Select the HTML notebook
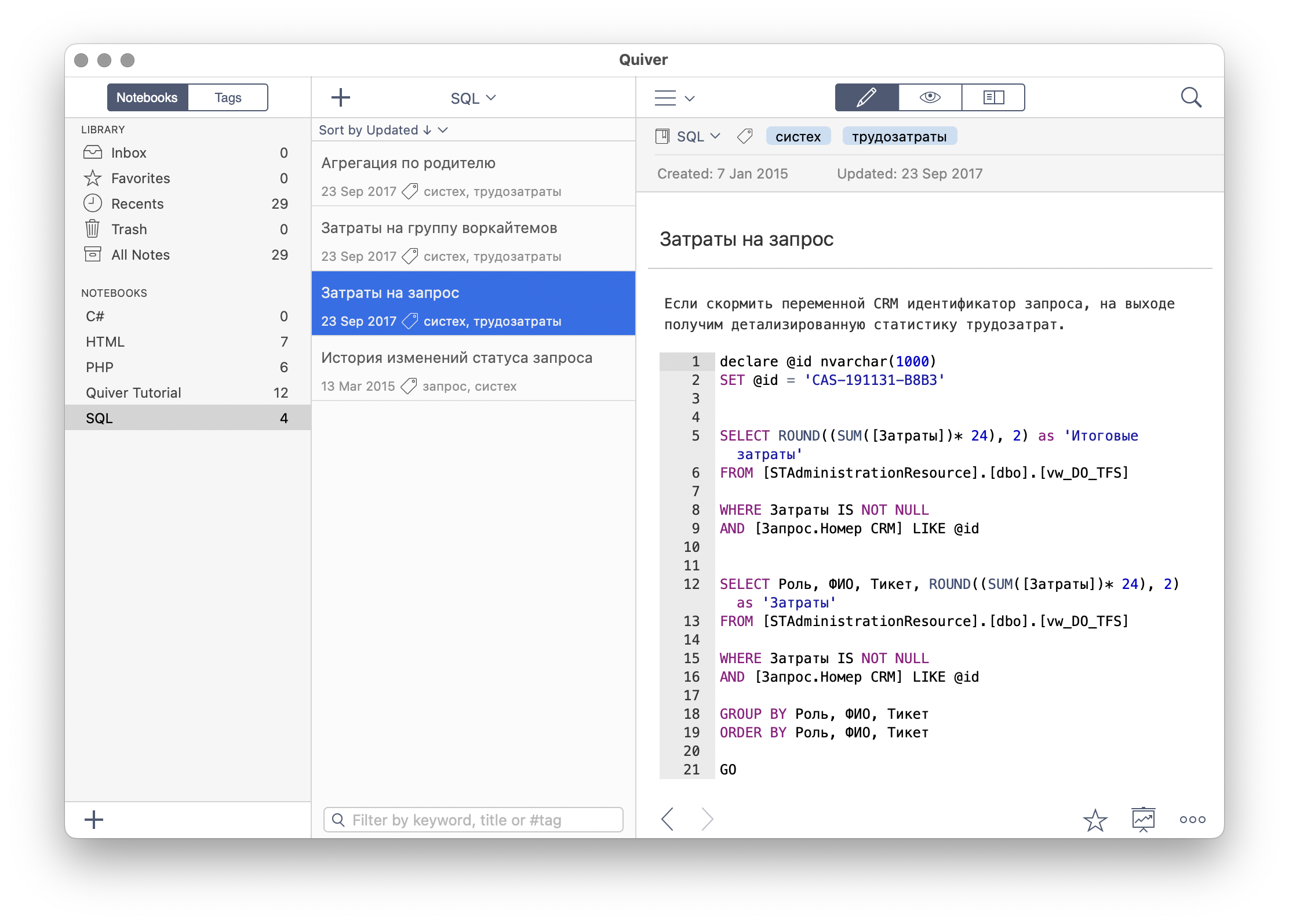Image resolution: width=1289 pixels, height=924 pixels. tap(188, 341)
